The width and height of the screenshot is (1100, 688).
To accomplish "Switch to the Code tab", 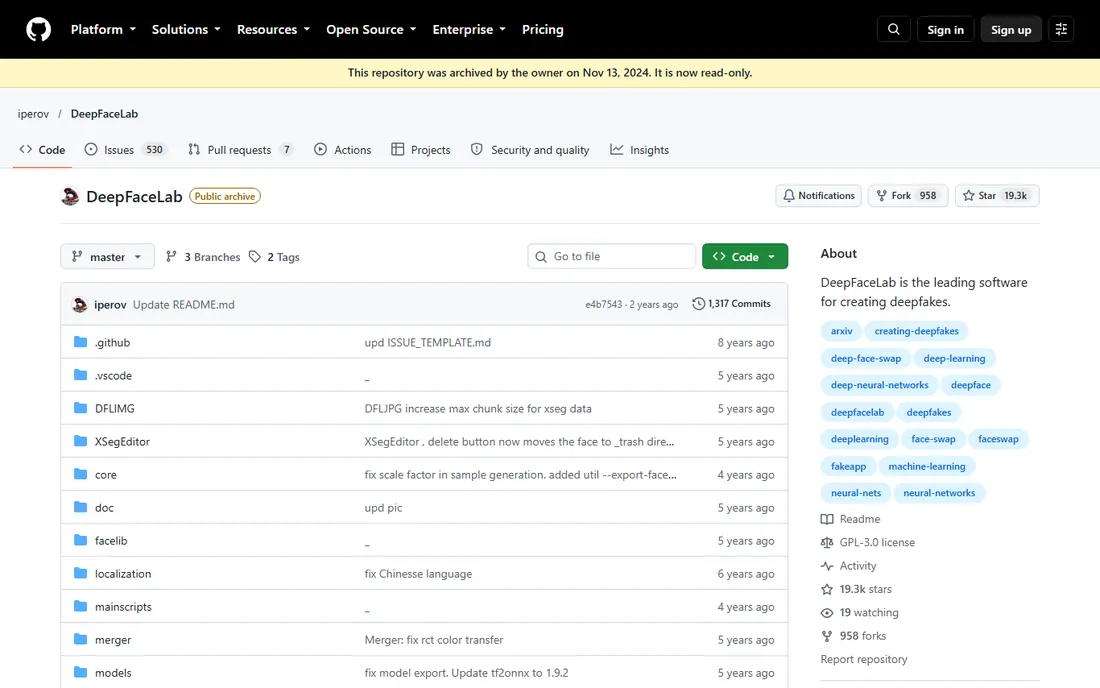I will [42, 150].
